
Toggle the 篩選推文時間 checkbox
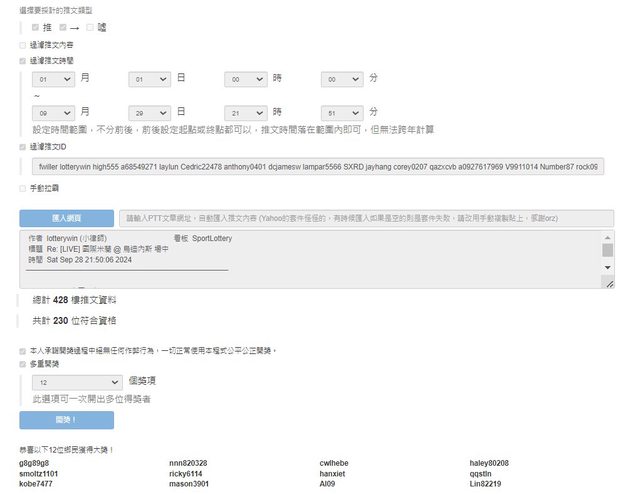pyautogui.click(x=23, y=61)
